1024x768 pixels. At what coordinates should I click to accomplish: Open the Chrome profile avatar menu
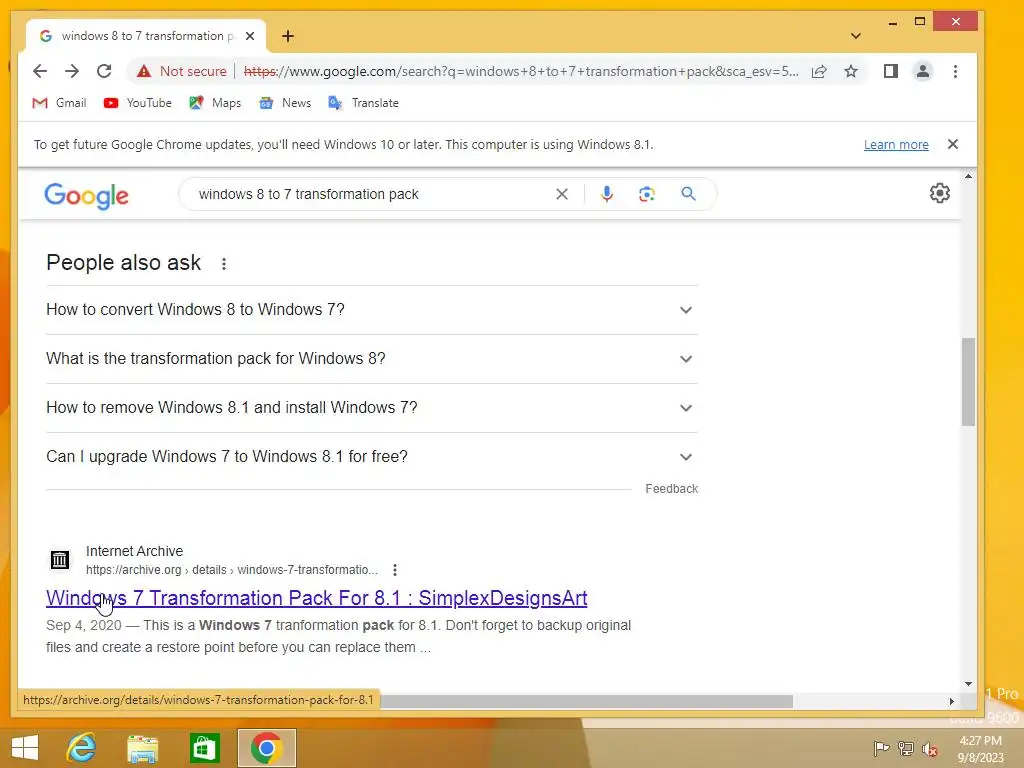point(923,71)
